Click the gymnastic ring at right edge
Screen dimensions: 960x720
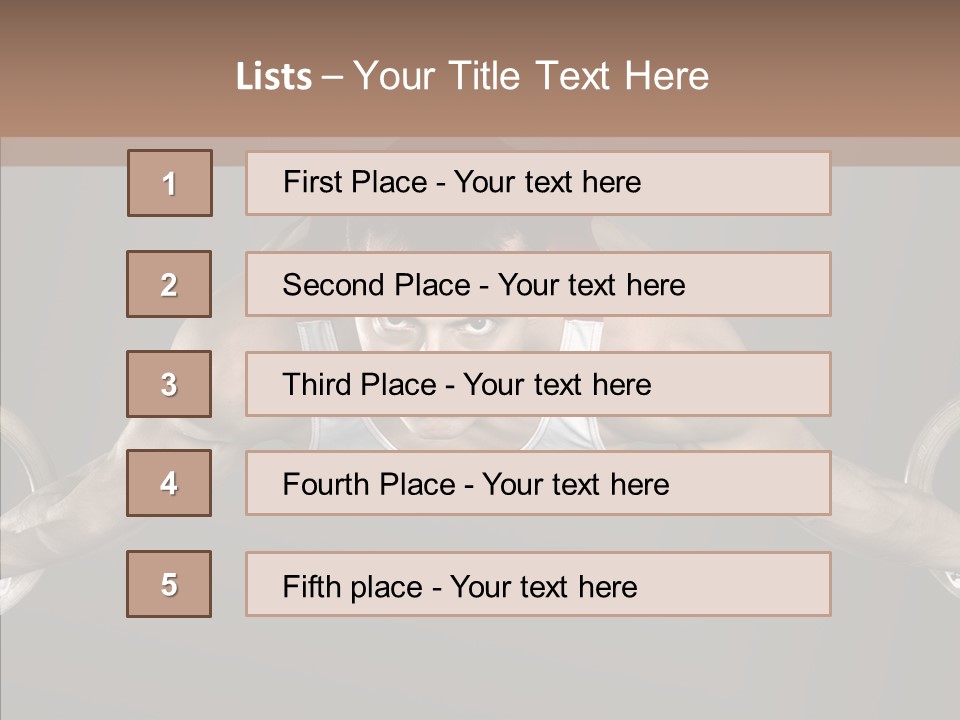click(935, 460)
